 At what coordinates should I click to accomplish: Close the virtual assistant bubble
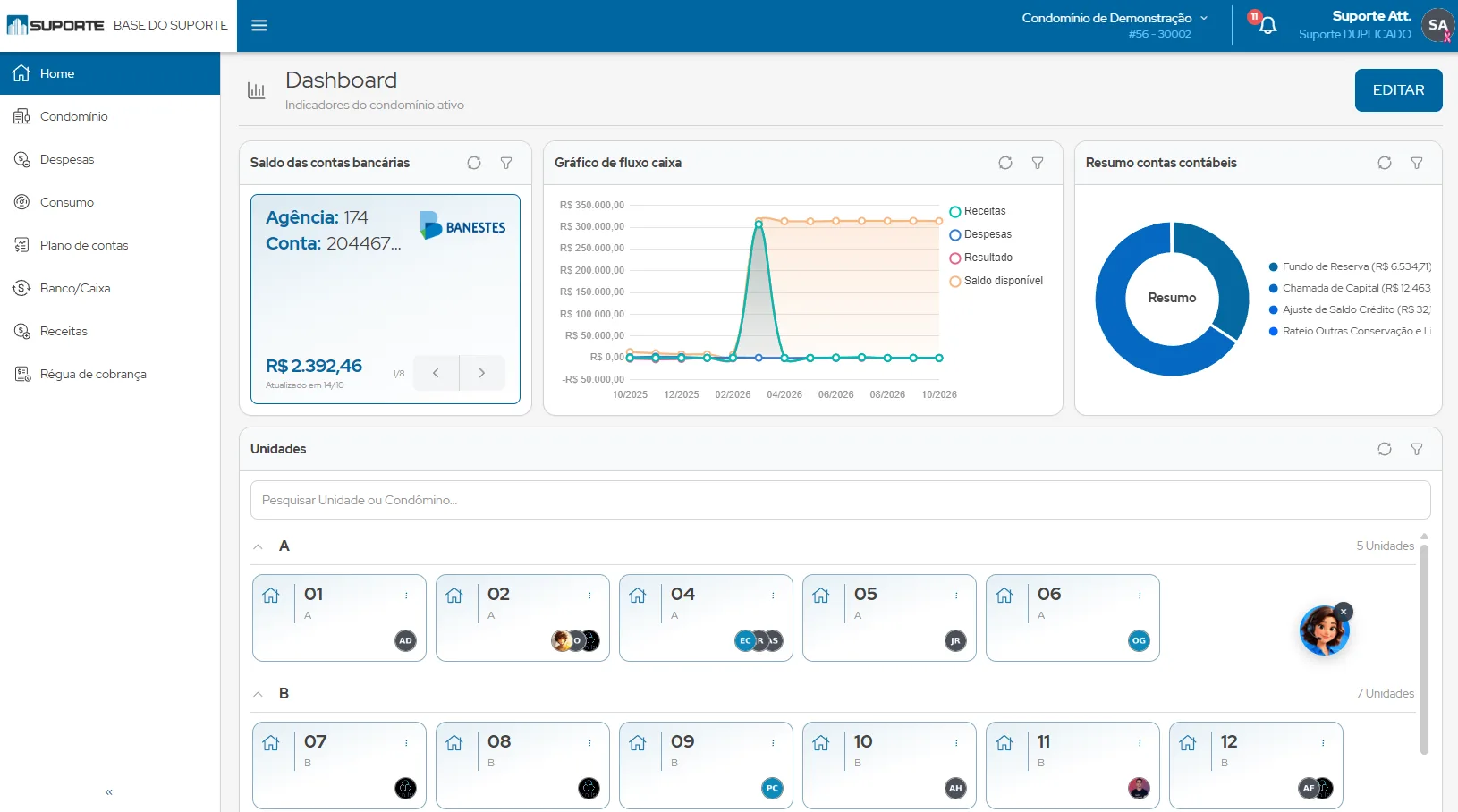click(1344, 612)
